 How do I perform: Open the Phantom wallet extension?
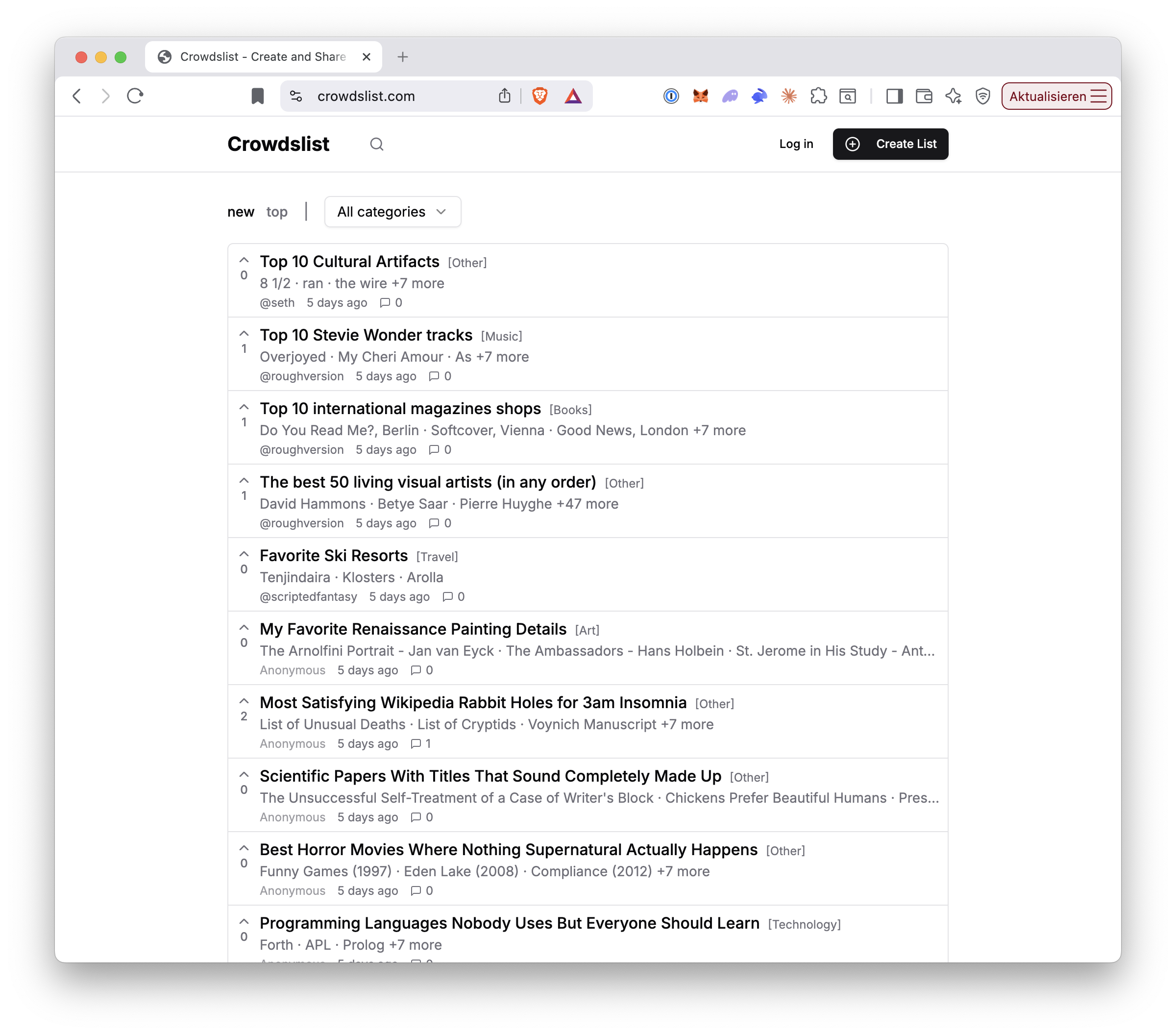[x=730, y=96]
